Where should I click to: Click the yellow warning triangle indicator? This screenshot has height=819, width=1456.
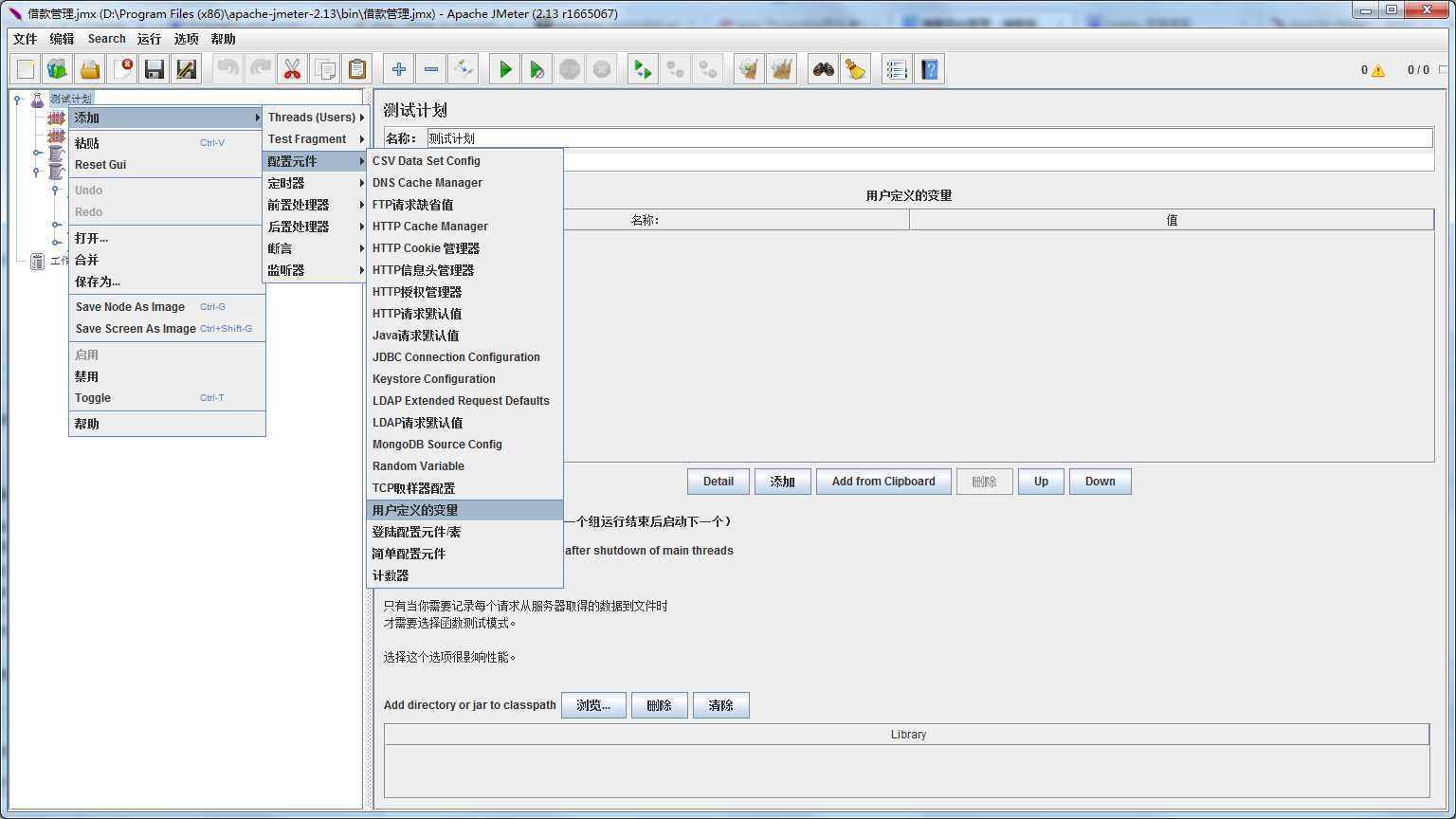point(1378,70)
